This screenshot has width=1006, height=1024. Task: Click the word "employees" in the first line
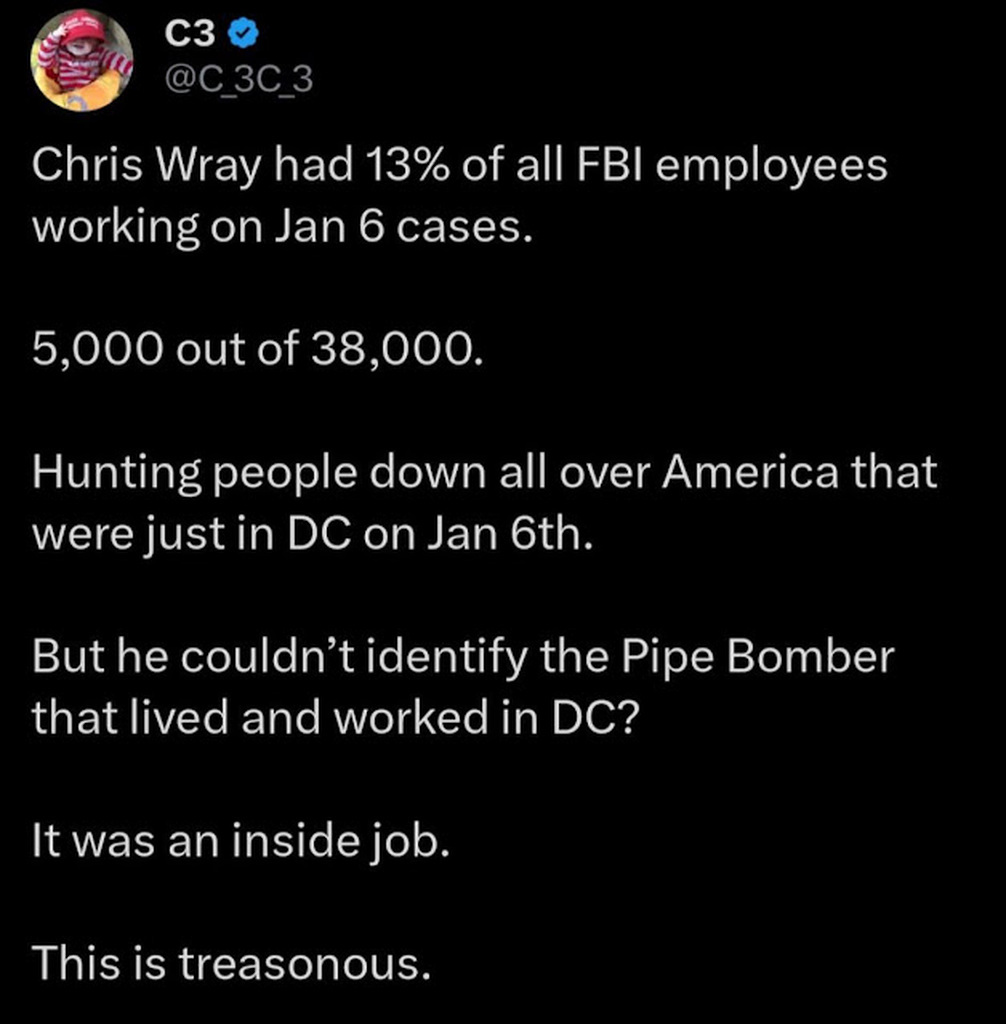pos(770,166)
